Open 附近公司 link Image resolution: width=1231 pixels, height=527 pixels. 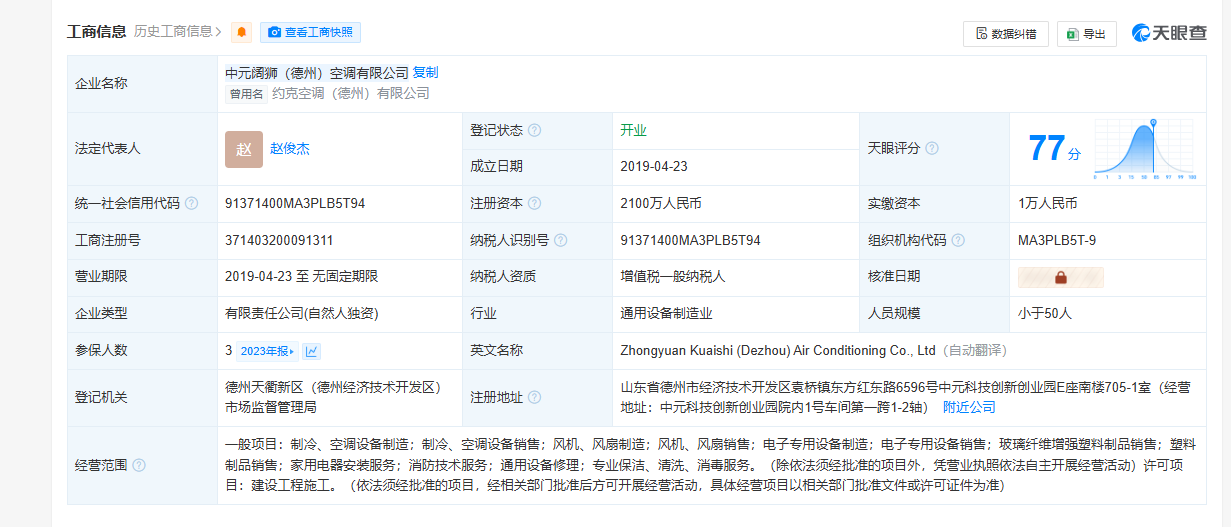pos(969,407)
